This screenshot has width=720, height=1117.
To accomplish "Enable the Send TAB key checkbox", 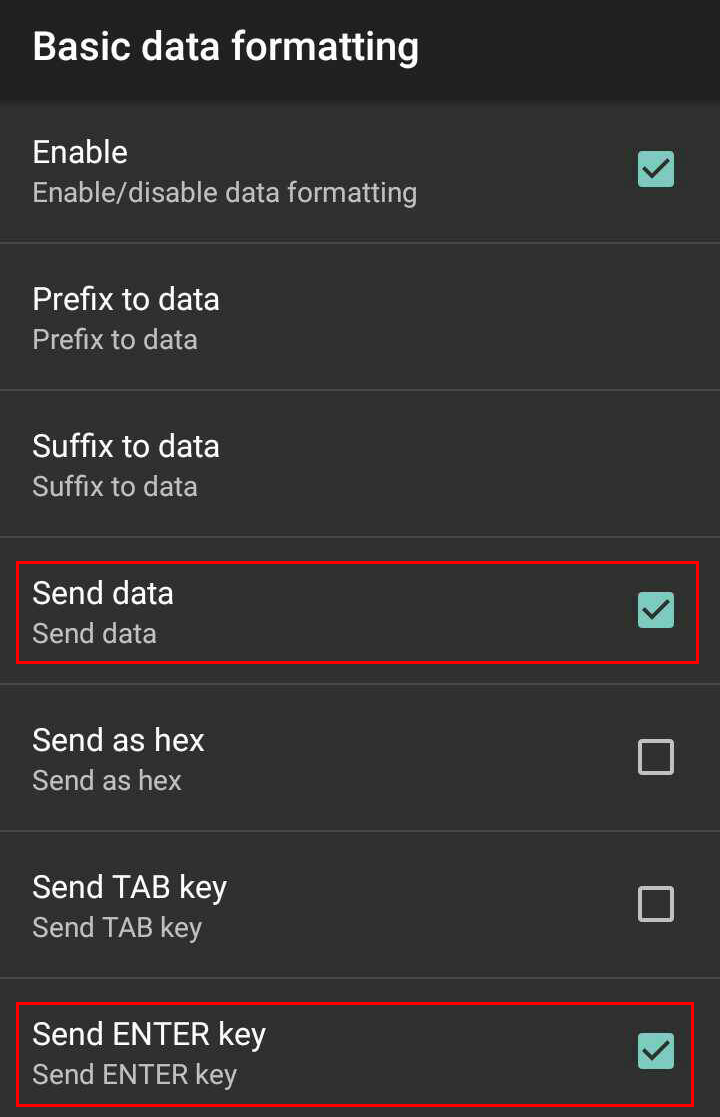I will point(656,904).
